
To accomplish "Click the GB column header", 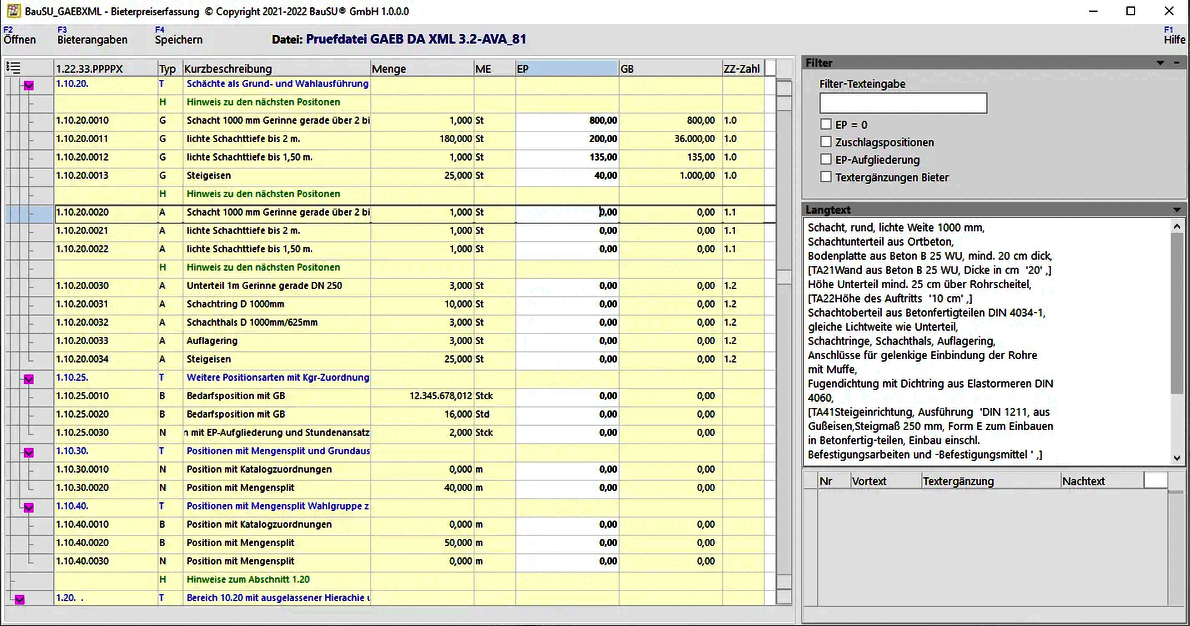I will coord(670,69).
